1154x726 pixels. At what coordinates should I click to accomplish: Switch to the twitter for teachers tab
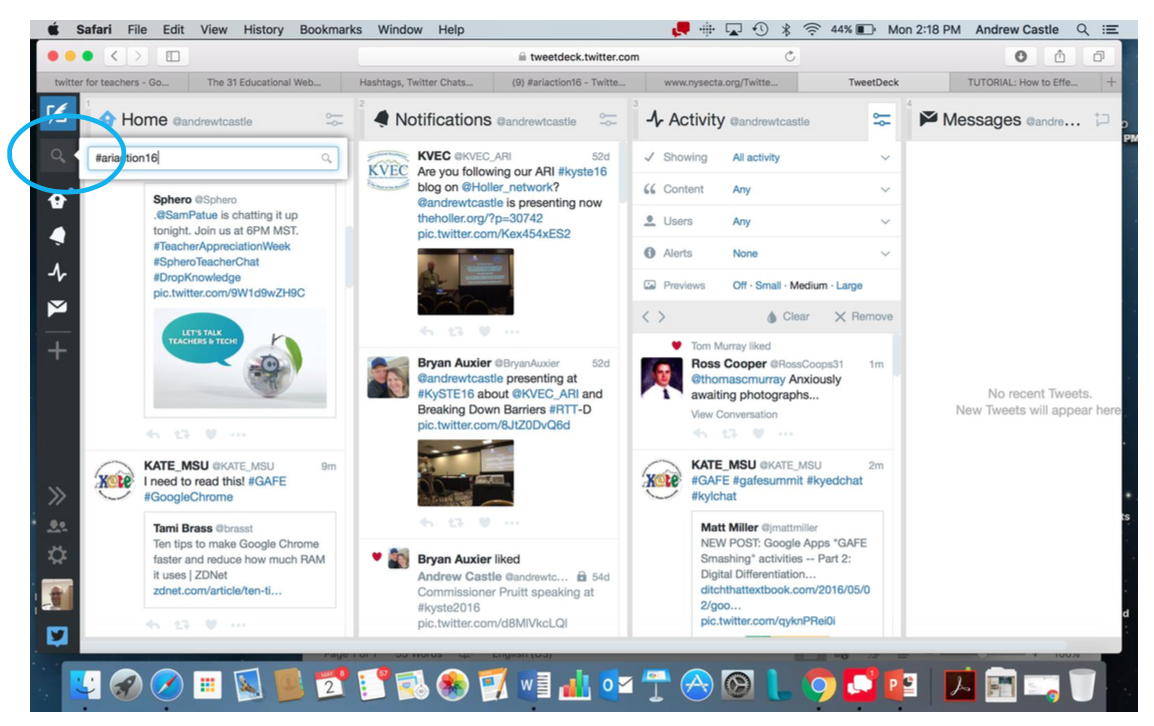(112, 82)
